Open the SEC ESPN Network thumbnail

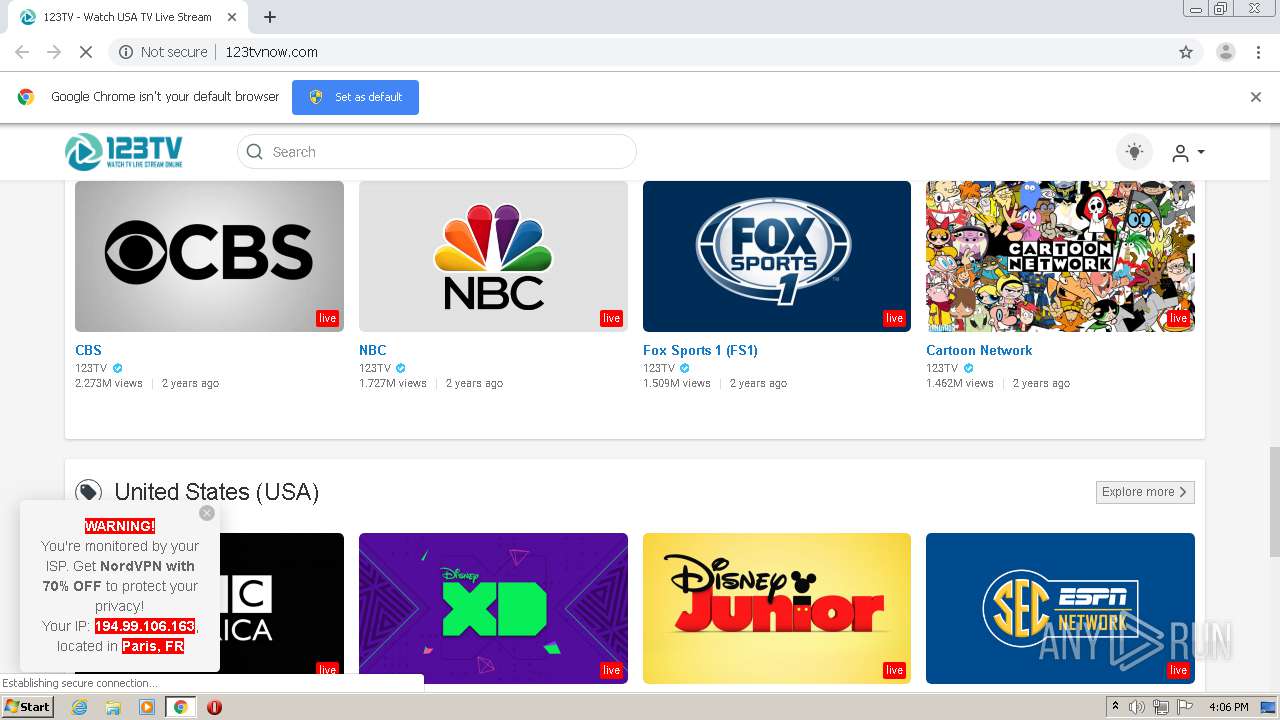[1060, 608]
